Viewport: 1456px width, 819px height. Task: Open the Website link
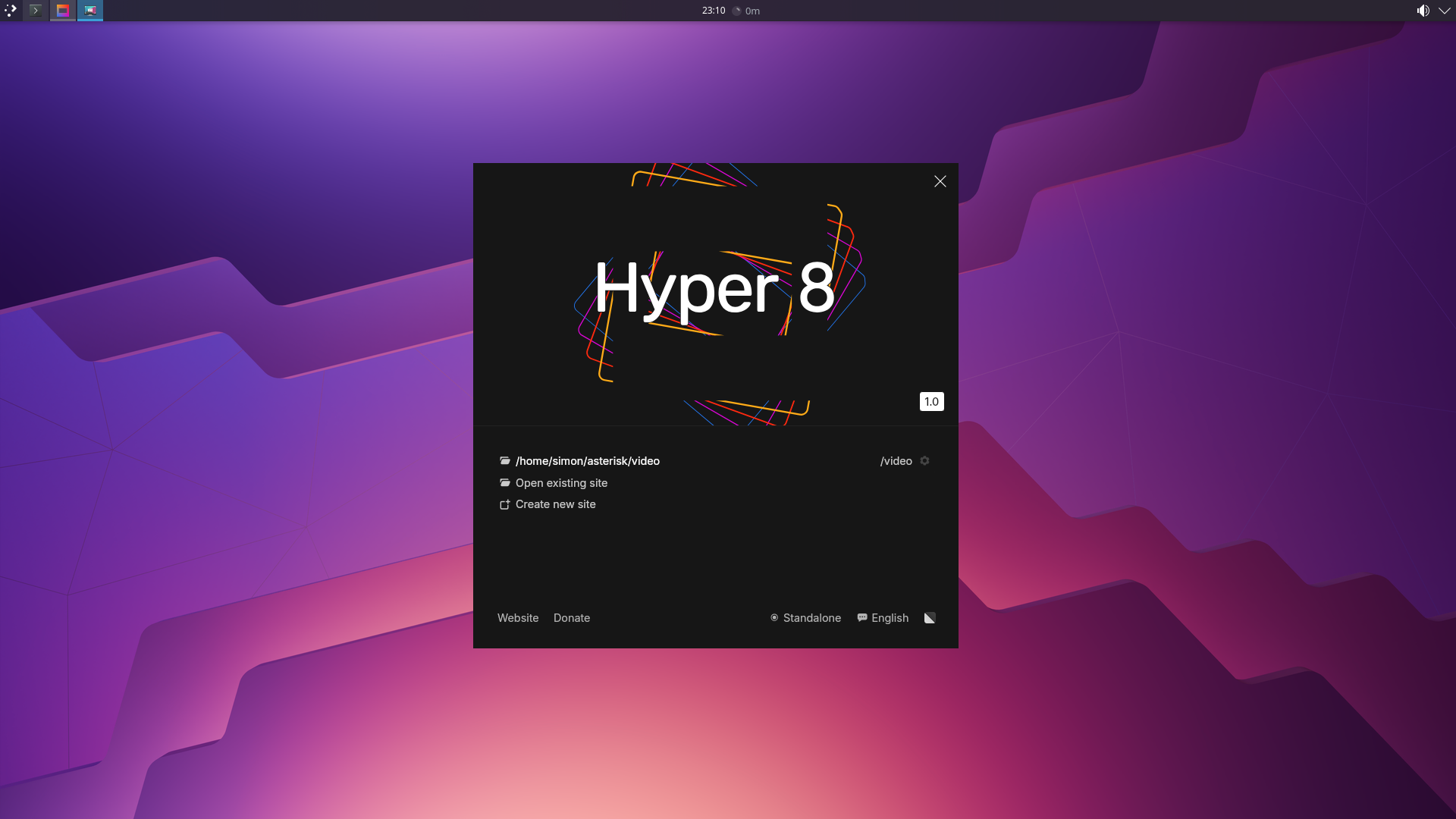point(517,617)
